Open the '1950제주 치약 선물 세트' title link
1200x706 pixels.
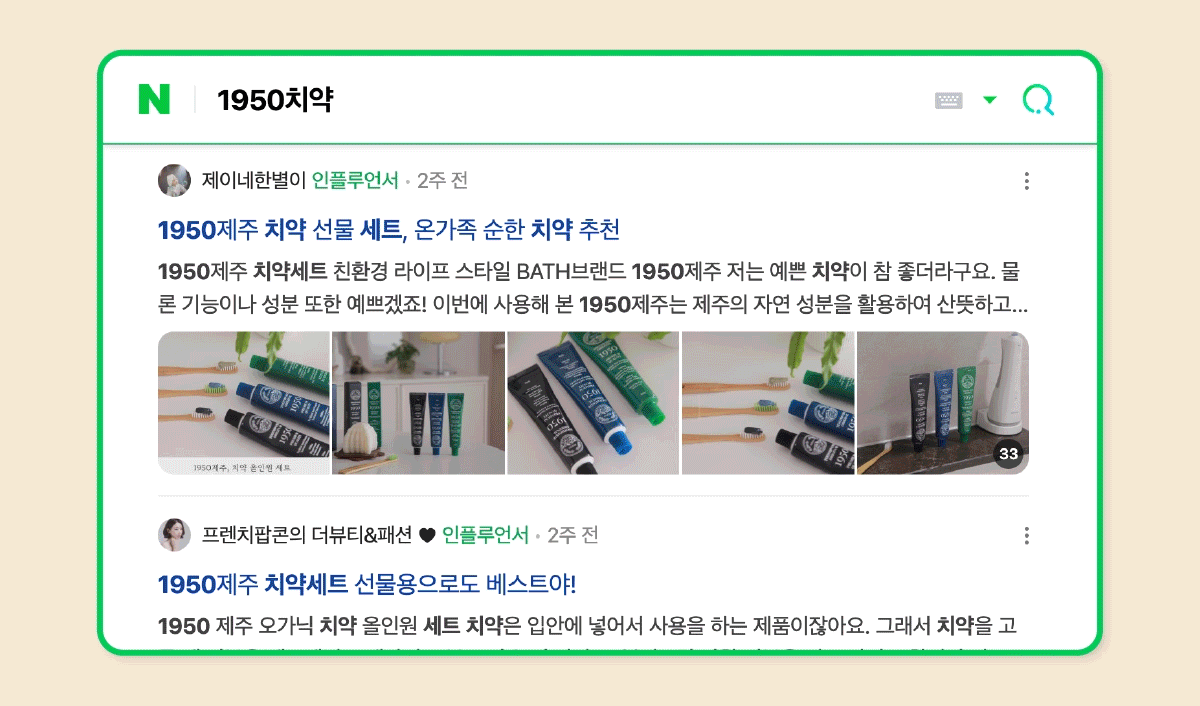pos(389,230)
